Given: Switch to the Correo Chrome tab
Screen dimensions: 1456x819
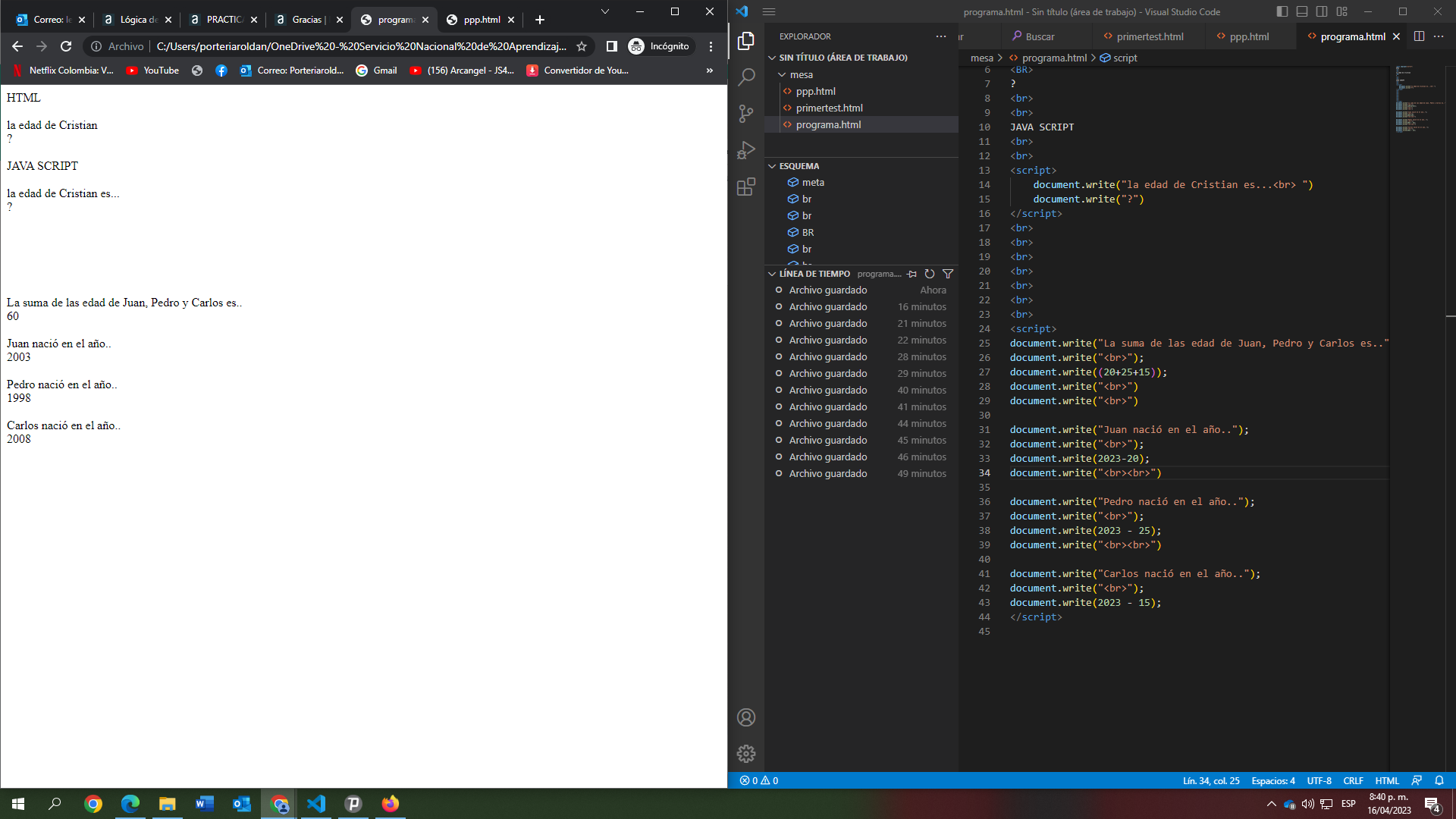Looking at the screenshot, I should [x=51, y=20].
